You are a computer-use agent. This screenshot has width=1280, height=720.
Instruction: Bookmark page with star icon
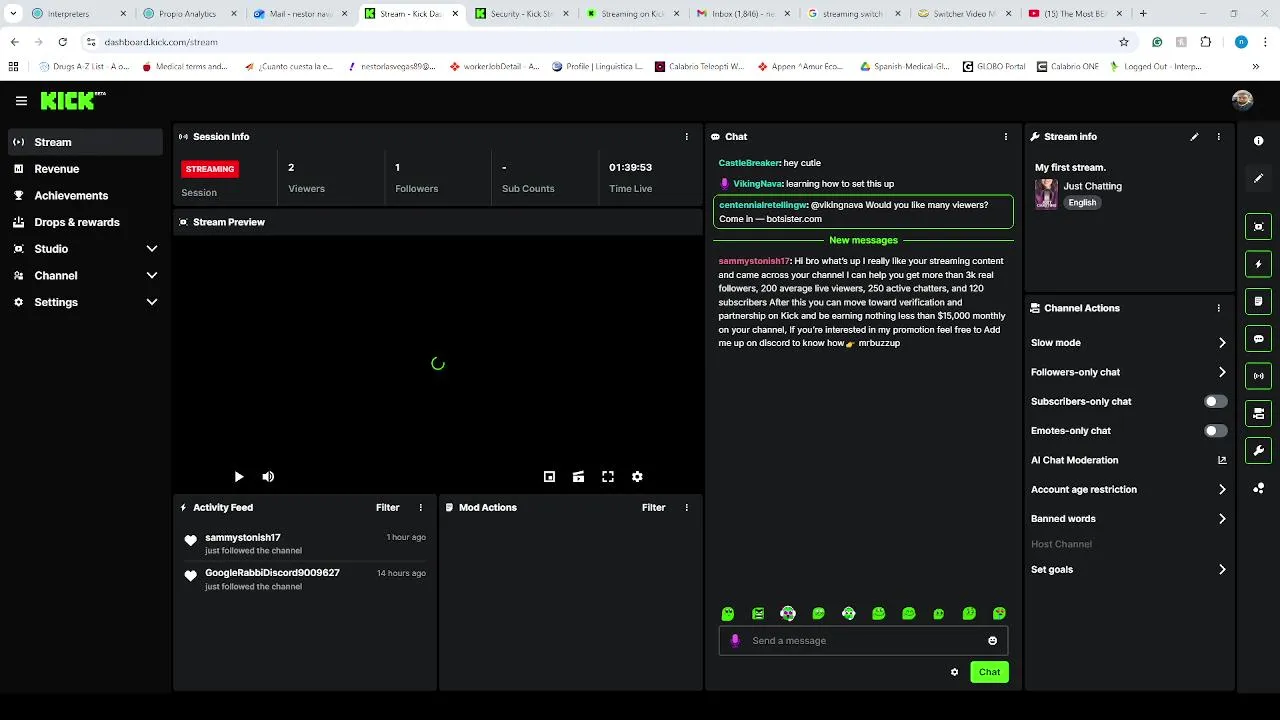pyautogui.click(x=1124, y=42)
